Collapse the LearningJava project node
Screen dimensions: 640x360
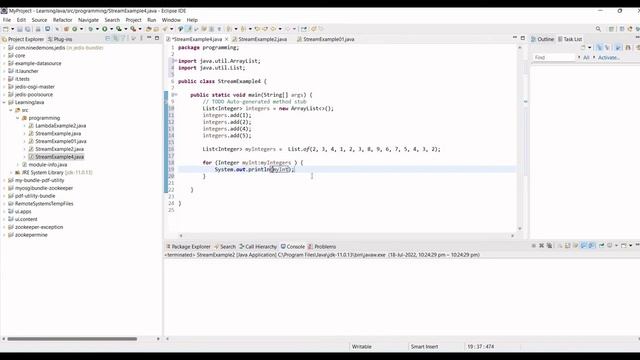click(4, 102)
